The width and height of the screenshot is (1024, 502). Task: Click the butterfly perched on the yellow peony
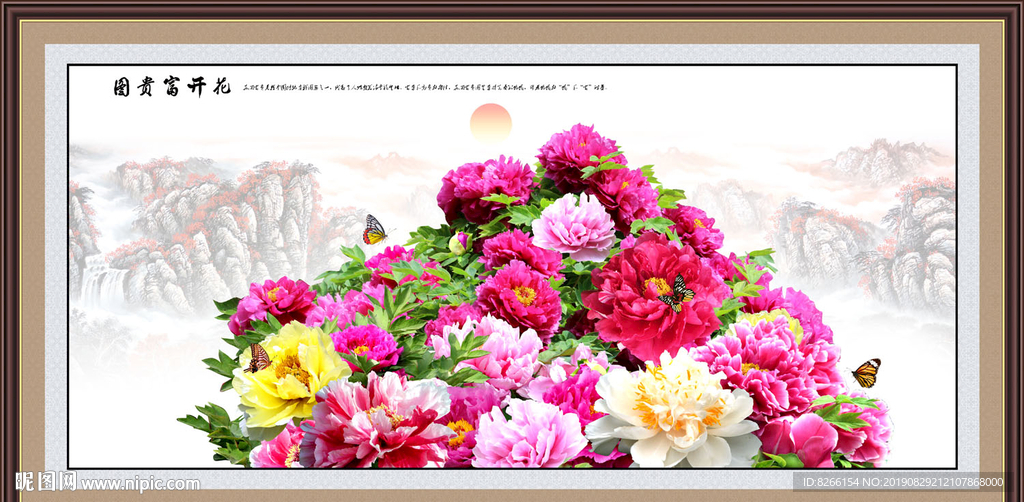coord(257,358)
